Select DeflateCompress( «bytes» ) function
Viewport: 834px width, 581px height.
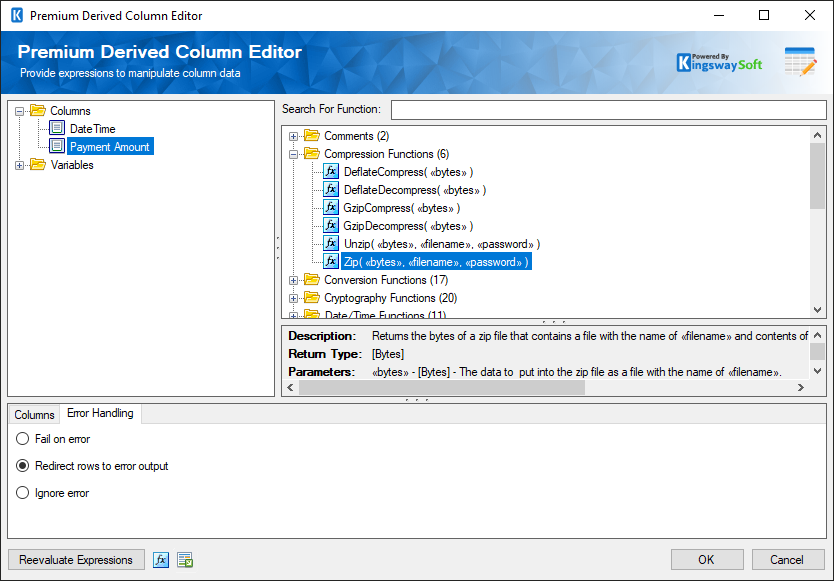pyautogui.click(x=408, y=172)
